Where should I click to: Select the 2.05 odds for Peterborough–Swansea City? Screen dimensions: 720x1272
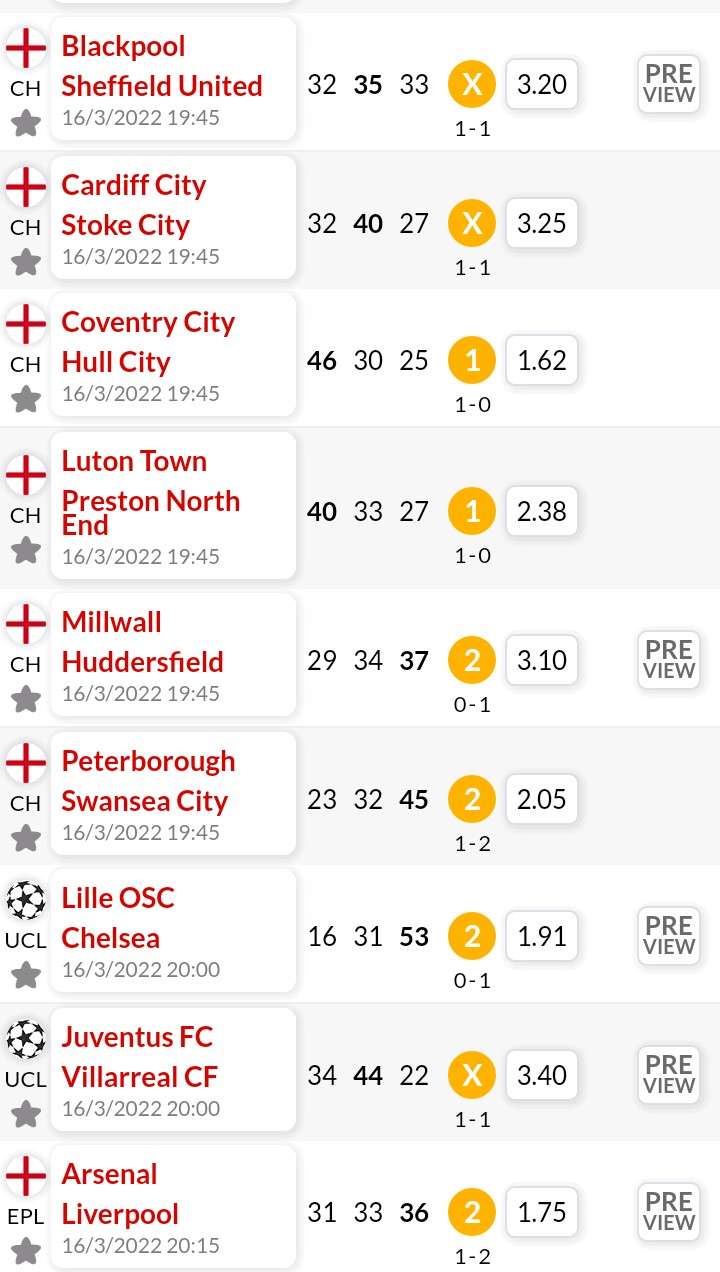[542, 799]
